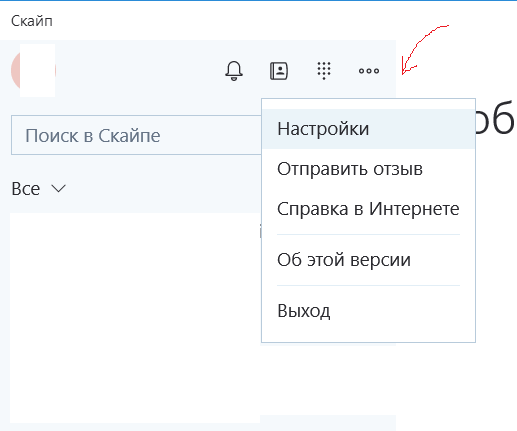Open Справка в Интернете
Image resolution: width=517 pixels, height=431 pixels.
point(368,209)
